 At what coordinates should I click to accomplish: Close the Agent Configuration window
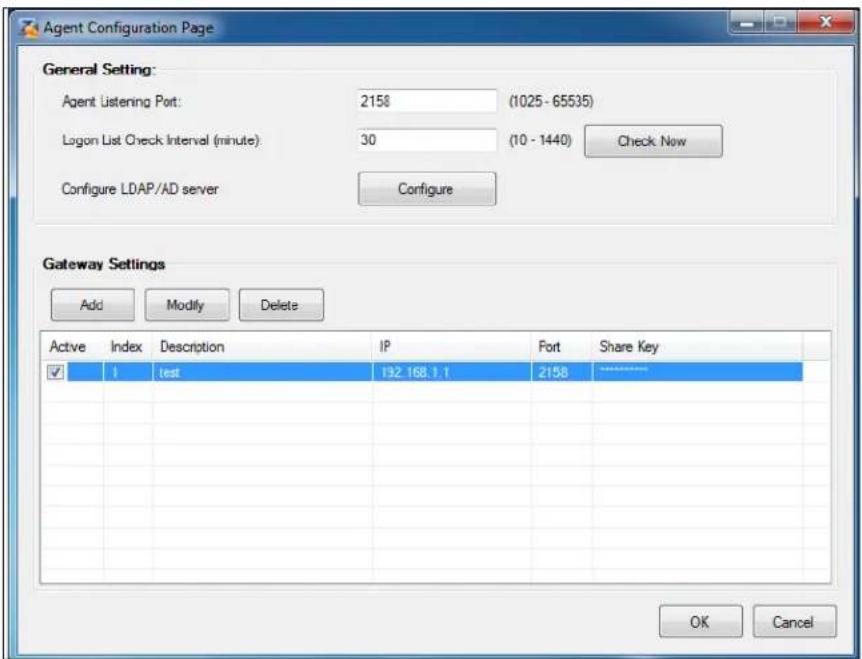pyautogui.click(x=825, y=22)
